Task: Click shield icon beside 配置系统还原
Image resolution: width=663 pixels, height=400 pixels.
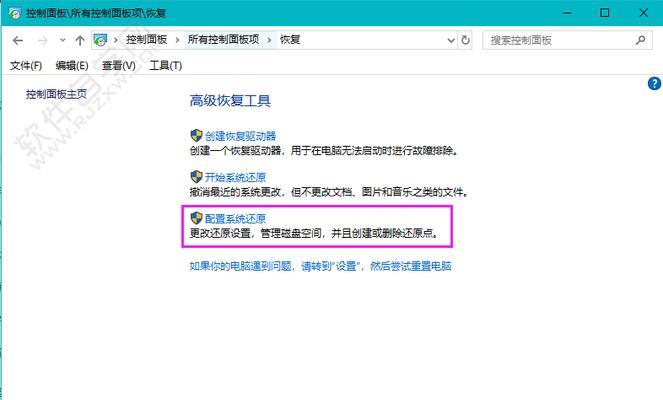Action: [196, 218]
